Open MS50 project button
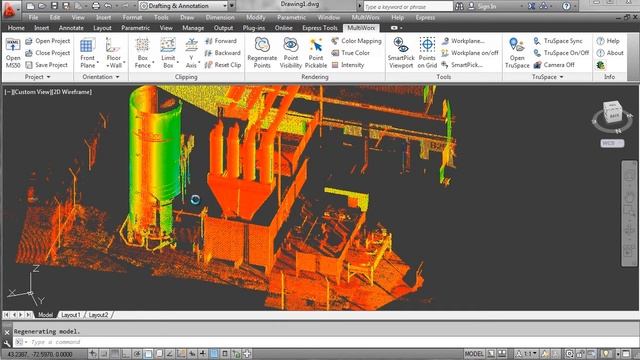Screen dimensions: 640x360 13,53
